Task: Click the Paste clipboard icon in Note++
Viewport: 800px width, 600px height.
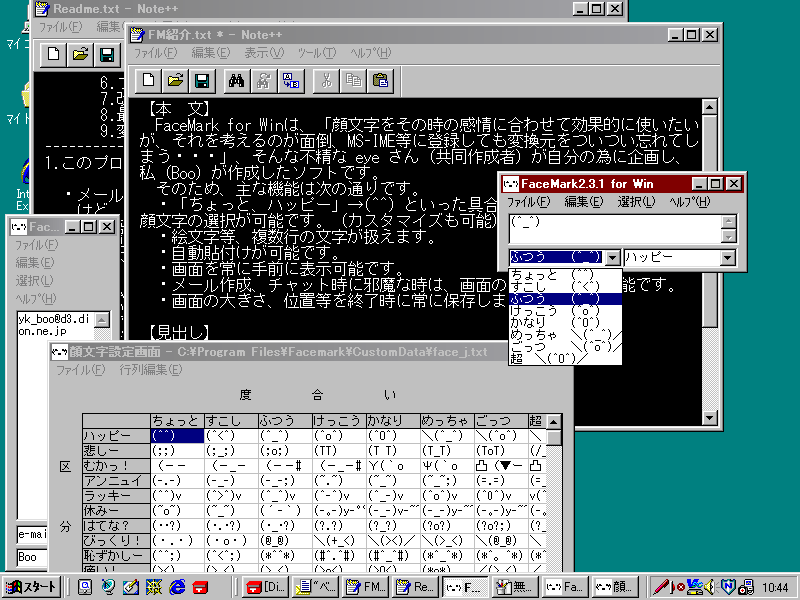Action: click(x=381, y=81)
